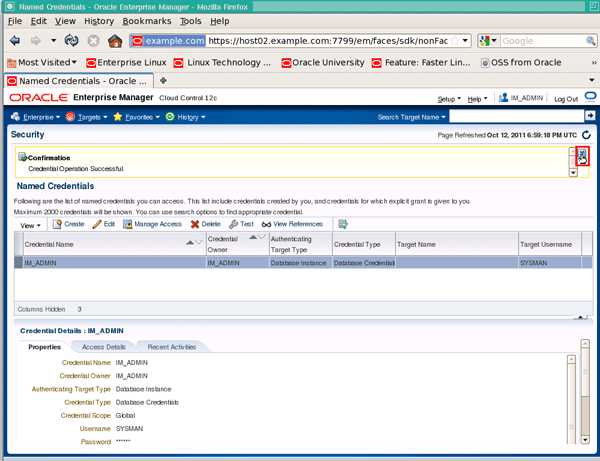Open the browser Home icon

click(115, 41)
